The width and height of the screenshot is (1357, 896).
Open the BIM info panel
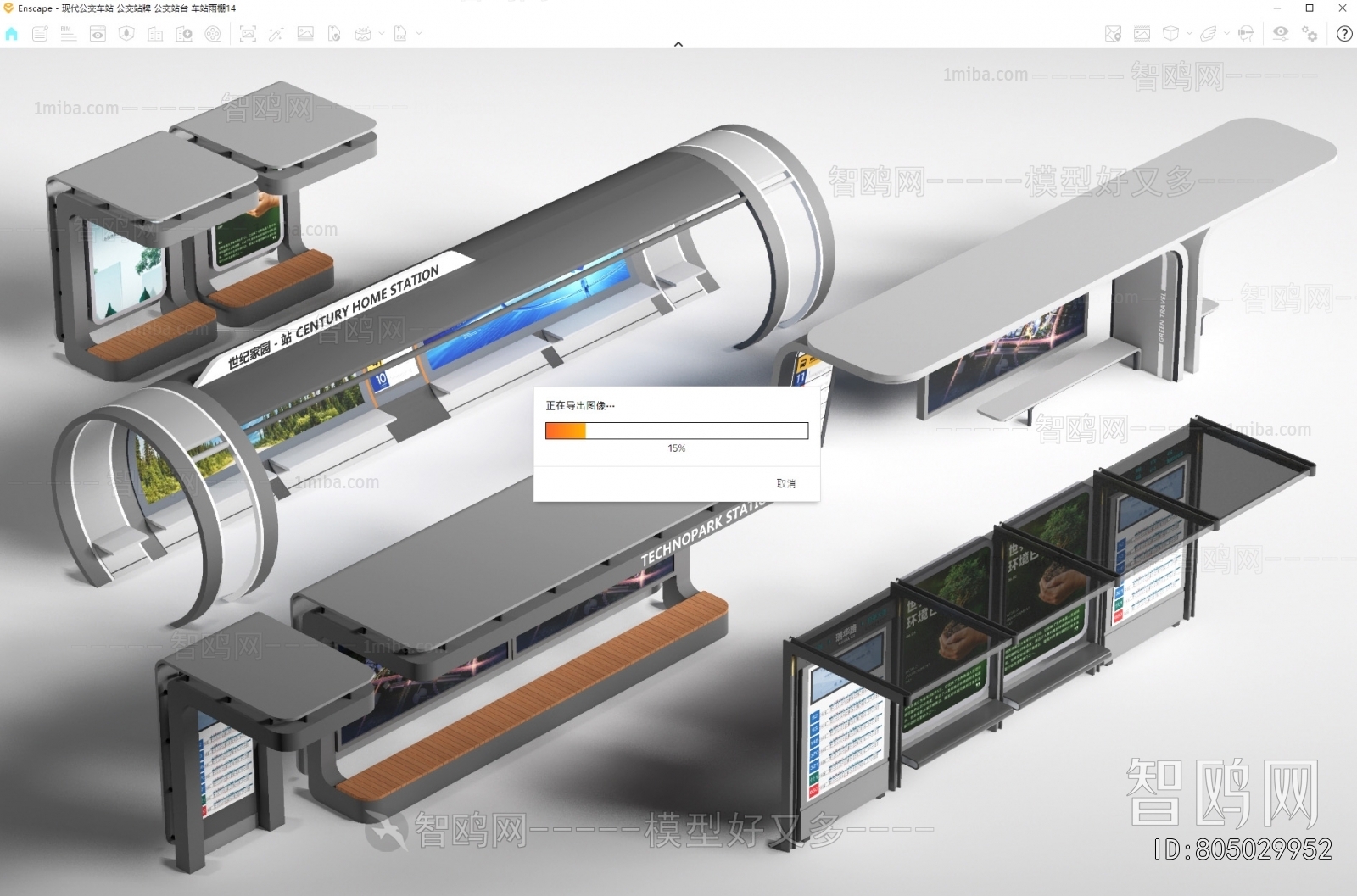click(x=69, y=34)
